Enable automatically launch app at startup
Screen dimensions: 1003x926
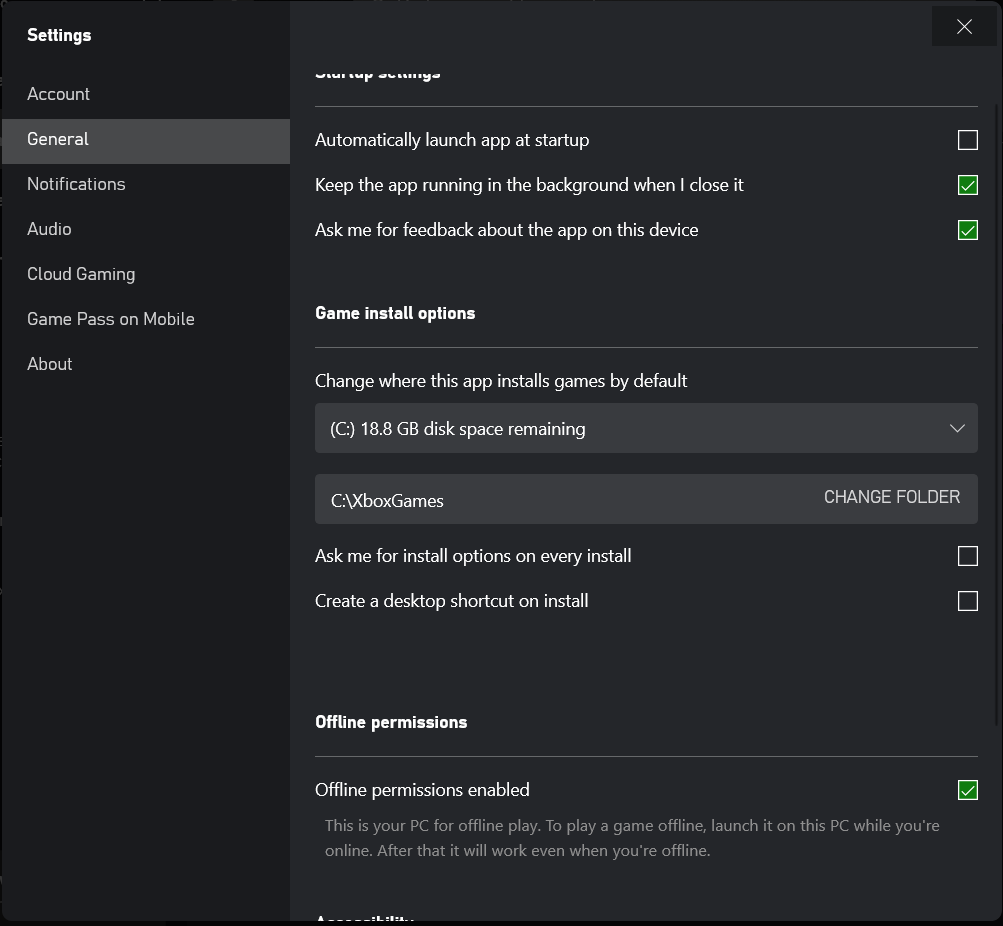point(967,139)
